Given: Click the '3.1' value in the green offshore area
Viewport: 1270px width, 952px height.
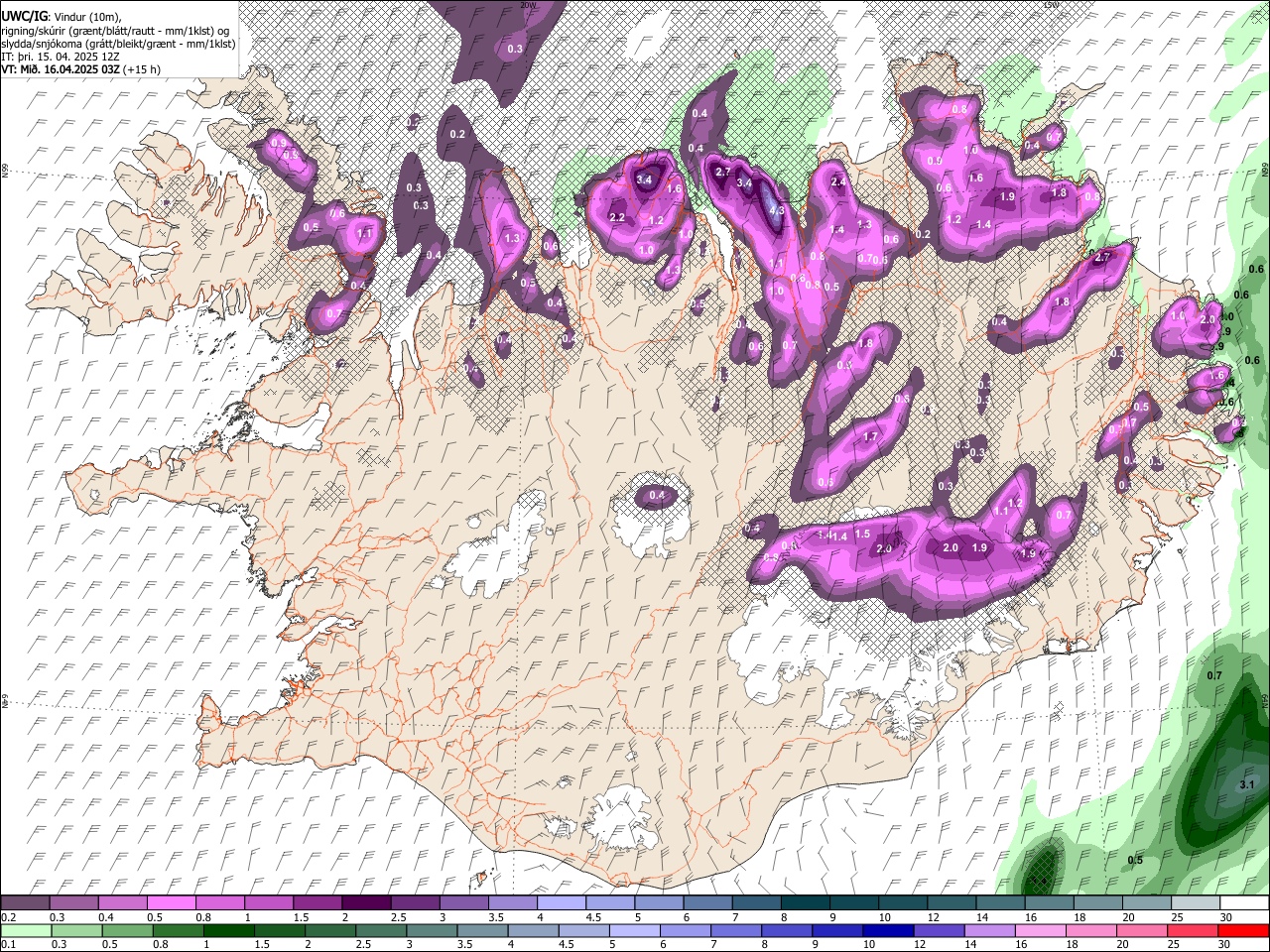Looking at the screenshot, I should [1247, 784].
